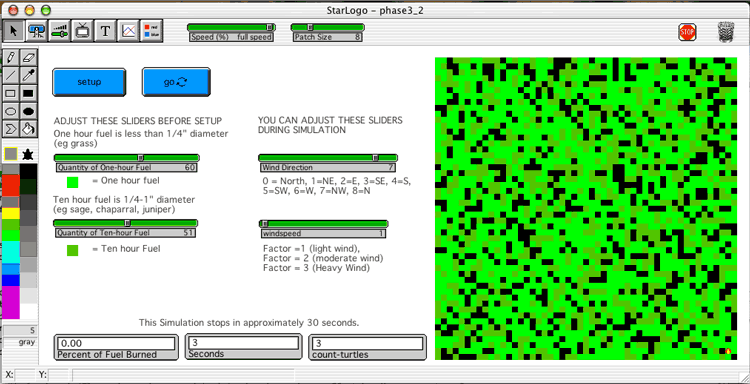Image resolution: width=750 pixels, height=384 pixels.
Task: Click the green zoom window button
Action: (46, 10)
